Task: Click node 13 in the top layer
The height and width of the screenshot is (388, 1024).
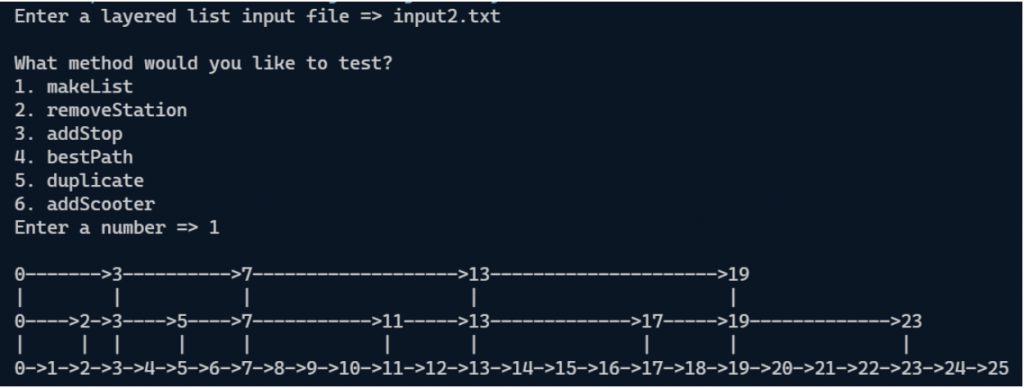Action: point(479,274)
